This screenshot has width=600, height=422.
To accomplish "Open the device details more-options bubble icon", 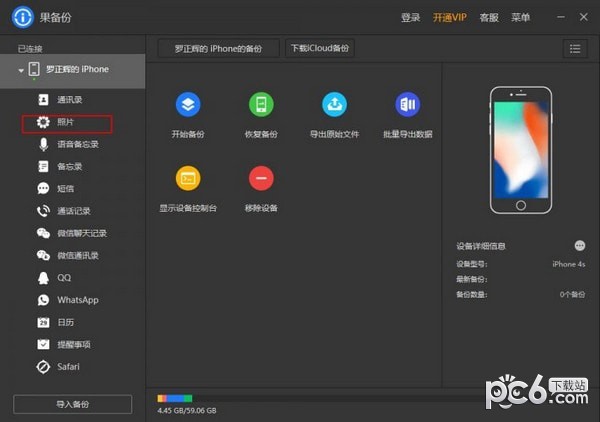I will point(579,245).
